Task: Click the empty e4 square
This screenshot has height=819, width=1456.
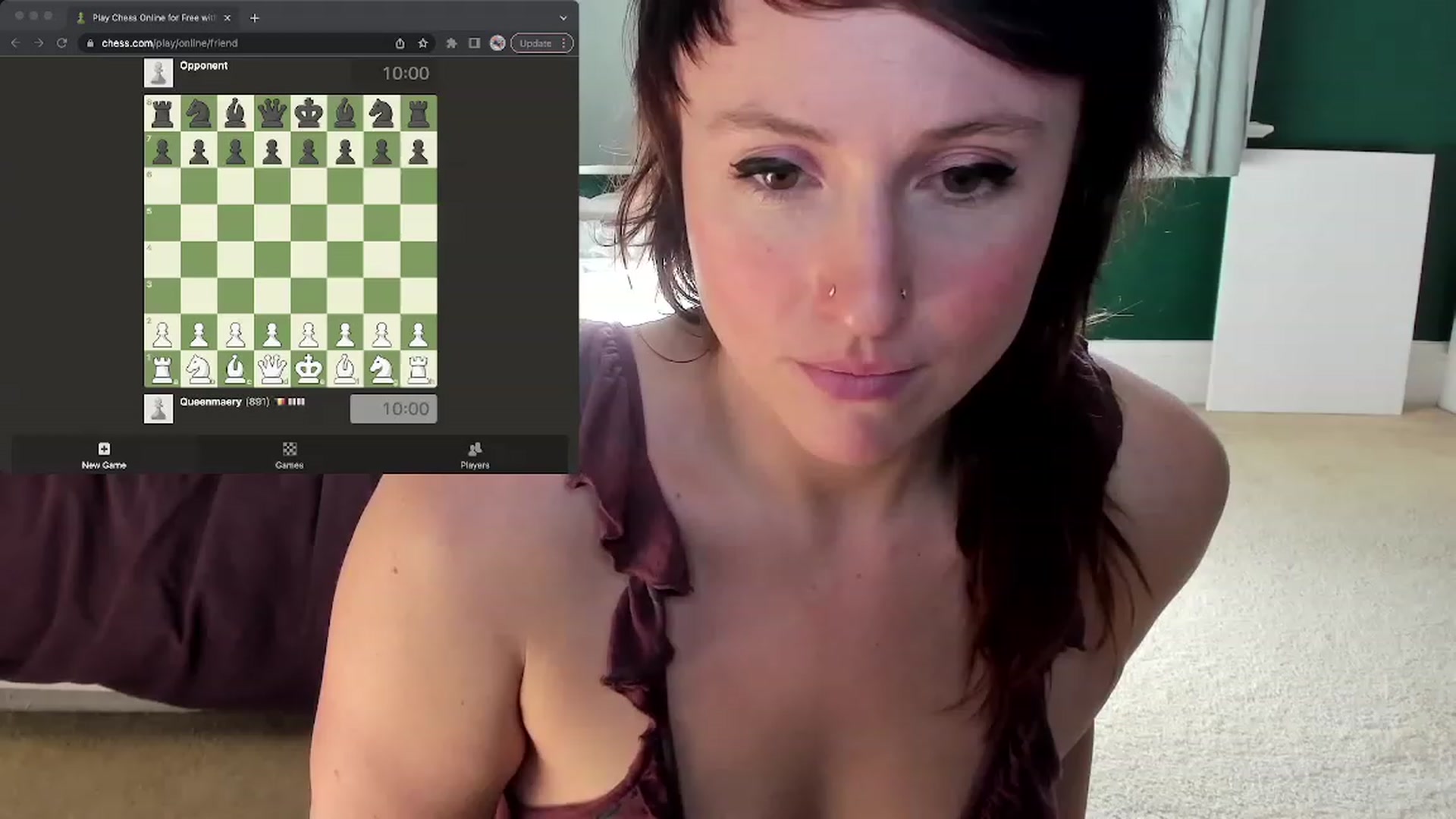Action: [308, 259]
